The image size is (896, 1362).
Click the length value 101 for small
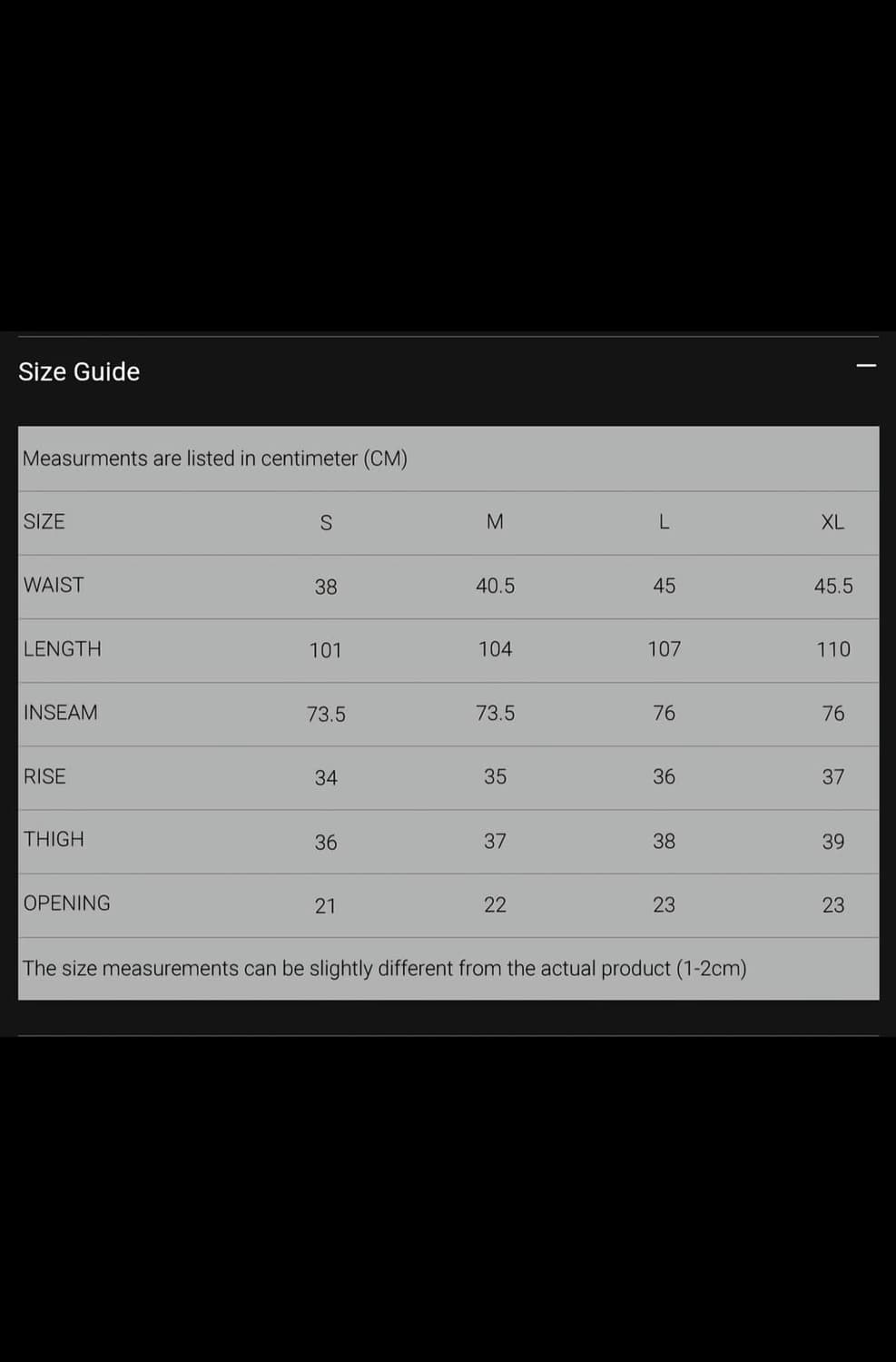click(x=326, y=650)
